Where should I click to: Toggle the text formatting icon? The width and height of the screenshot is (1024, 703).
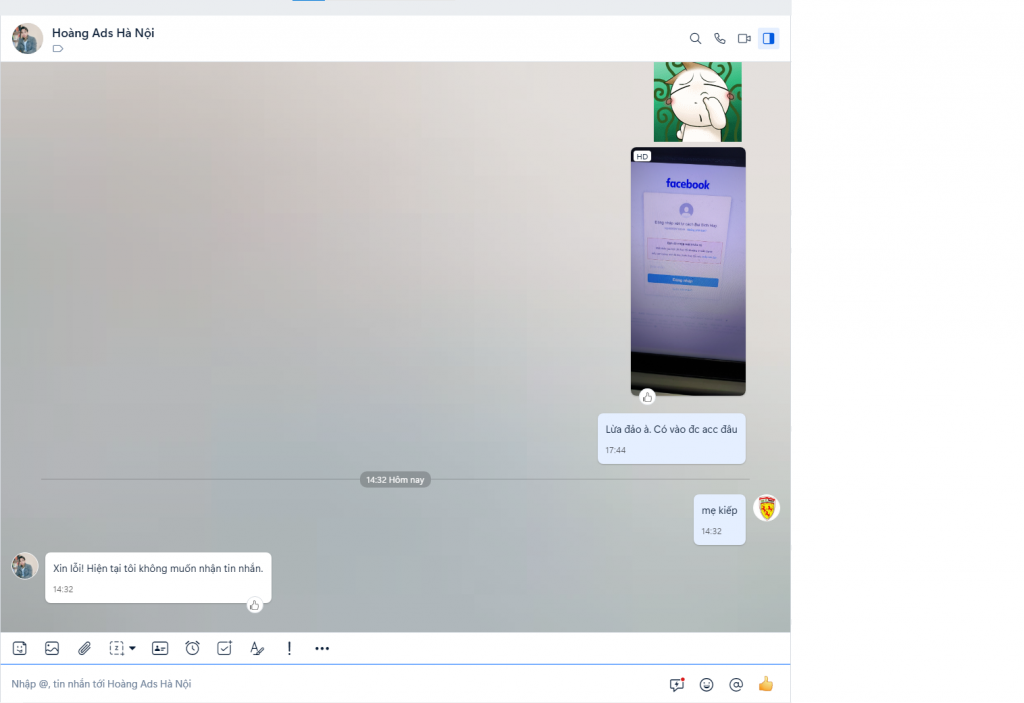tap(257, 648)
